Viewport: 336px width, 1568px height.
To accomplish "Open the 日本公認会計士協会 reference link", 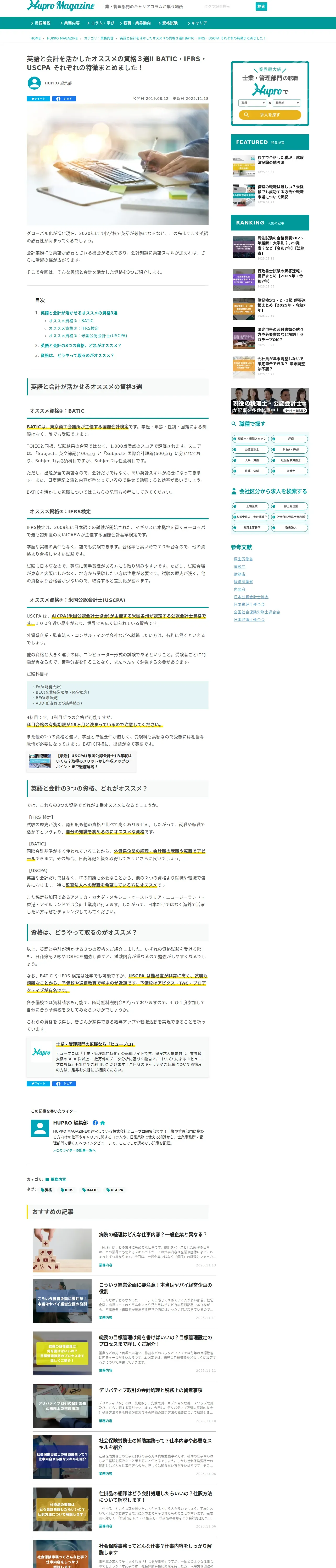I will click(251, 597).
